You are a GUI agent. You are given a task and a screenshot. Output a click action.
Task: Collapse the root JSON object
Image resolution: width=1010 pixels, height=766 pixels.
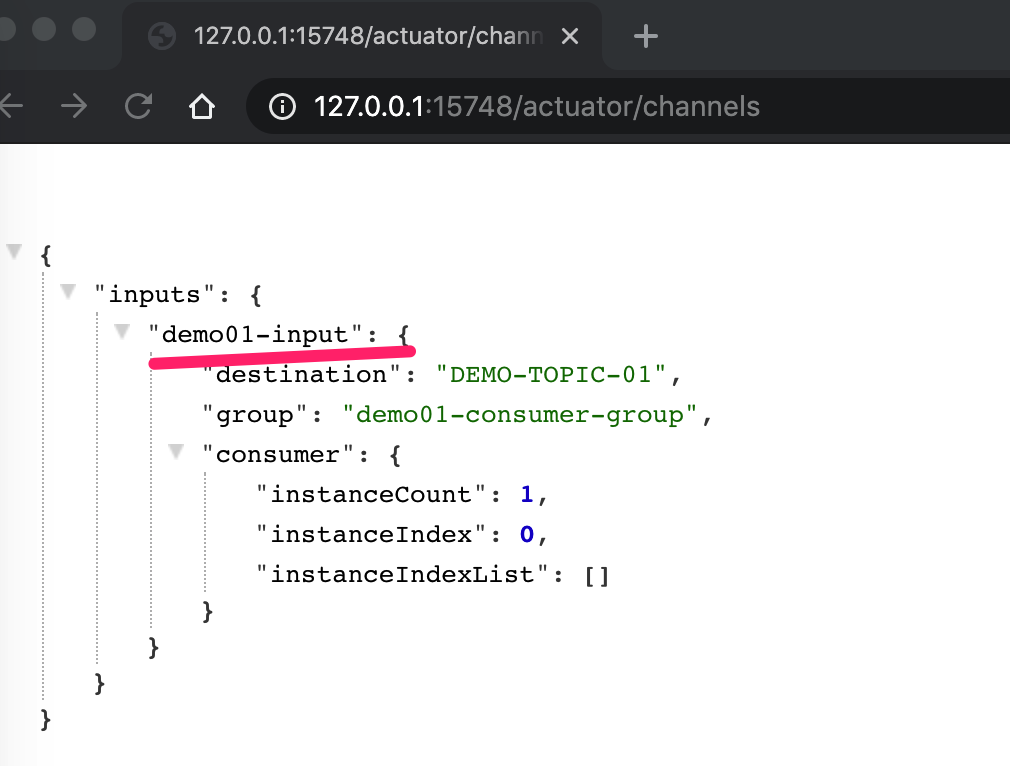click(14, 251)
